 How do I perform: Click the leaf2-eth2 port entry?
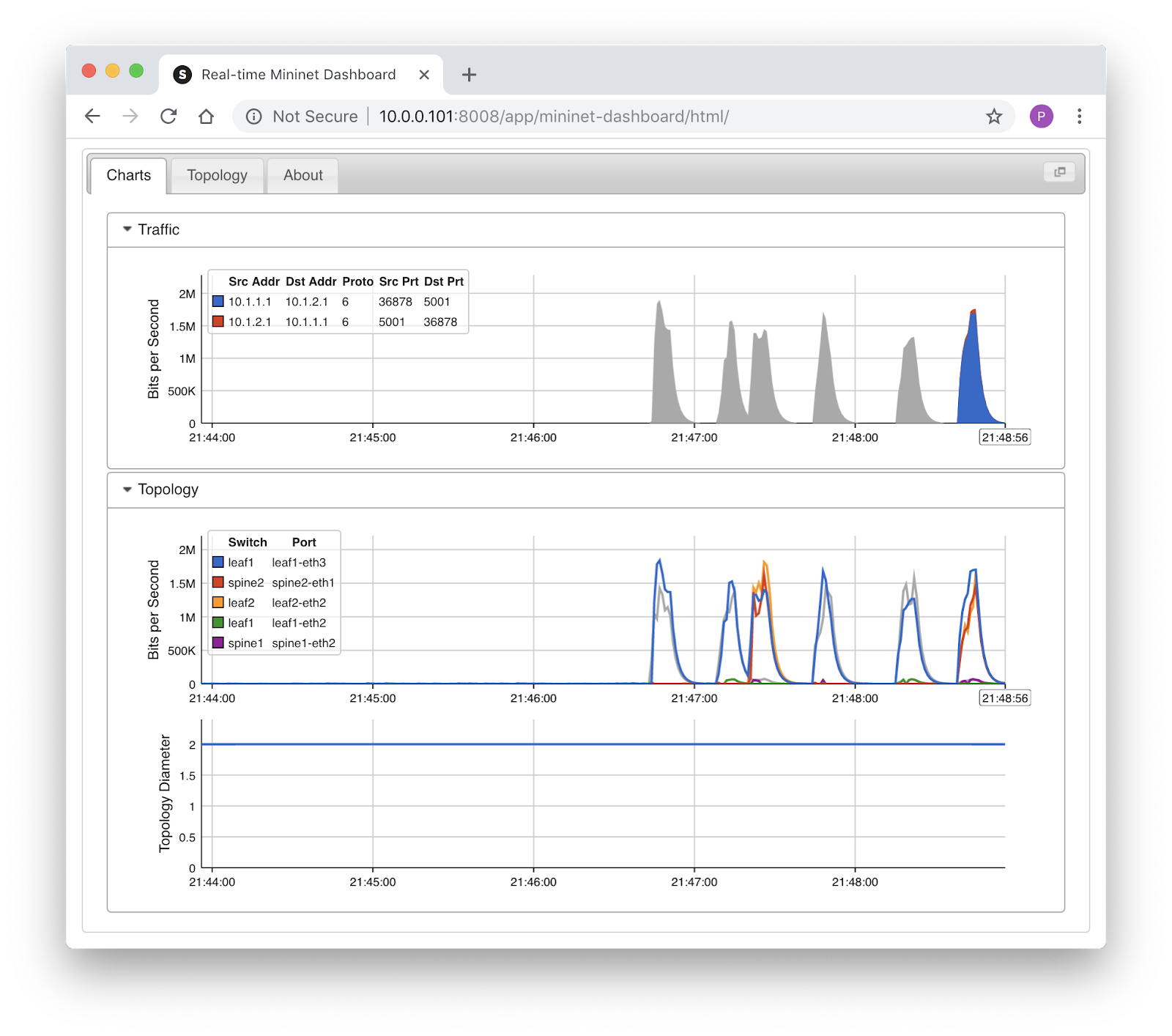(x=299, y=603)
